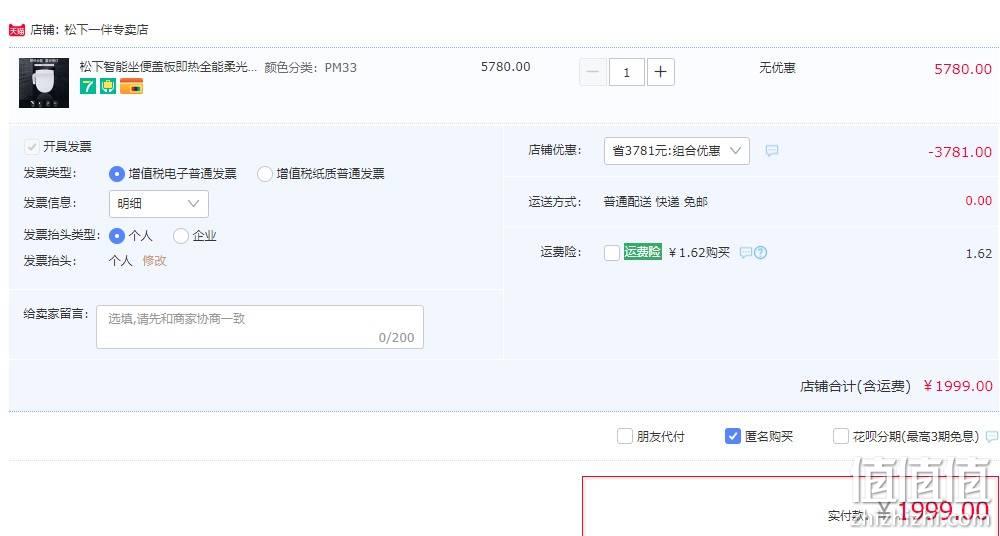This screenshot has height=536, width=1000.
Task: Click the 修改 link for invoice title
Action: point(154,260)
